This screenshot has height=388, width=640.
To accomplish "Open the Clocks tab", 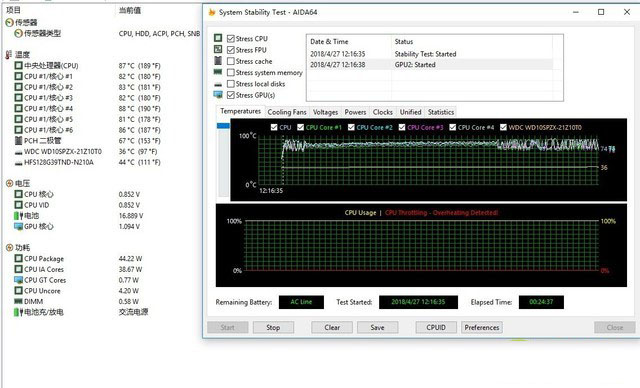I will [382, 112].
